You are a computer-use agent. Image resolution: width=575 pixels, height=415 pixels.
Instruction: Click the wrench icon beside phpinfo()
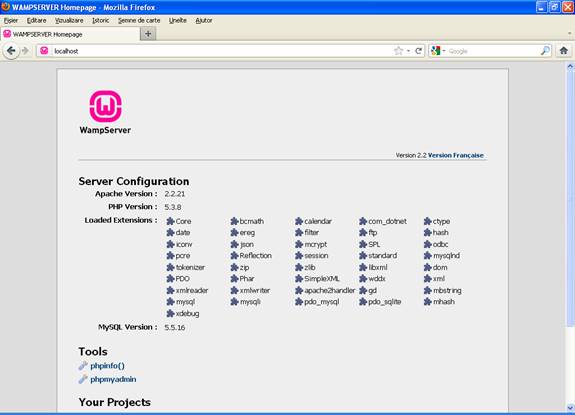83,366
